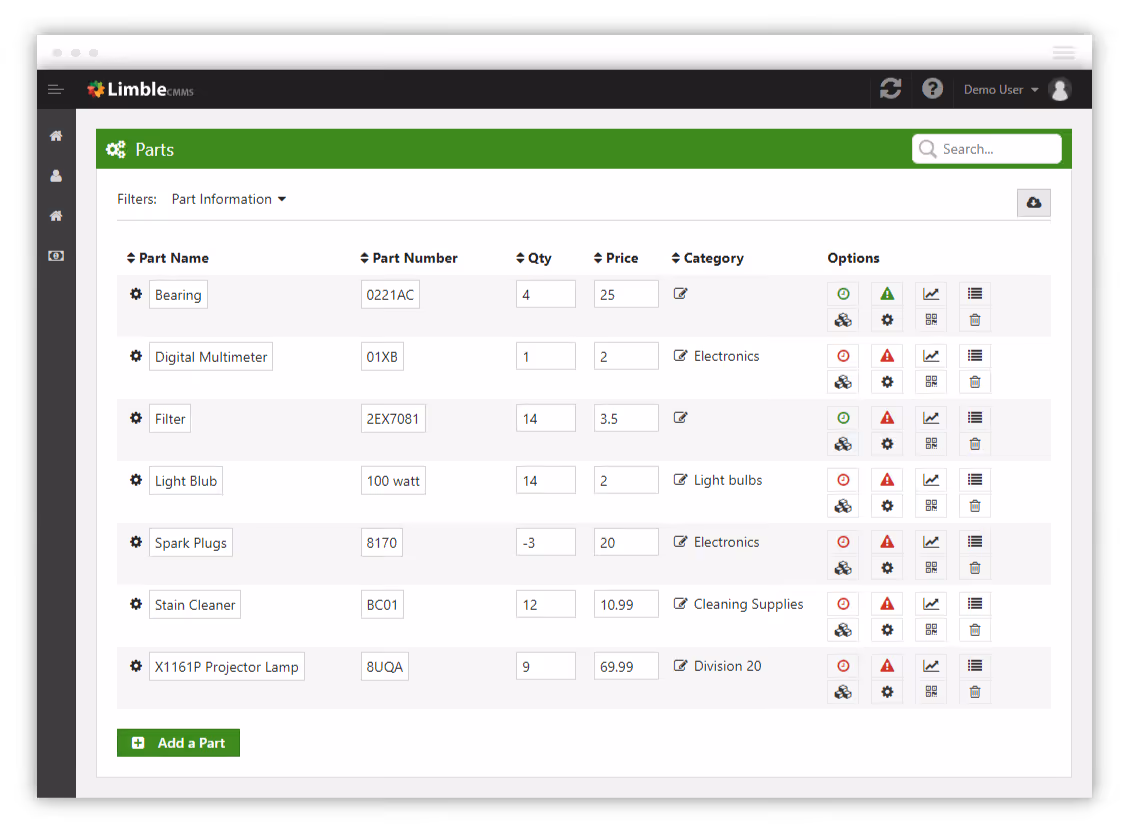Click the Add a Part button
The image size is (1129, 835).
(x=178, y=742)
